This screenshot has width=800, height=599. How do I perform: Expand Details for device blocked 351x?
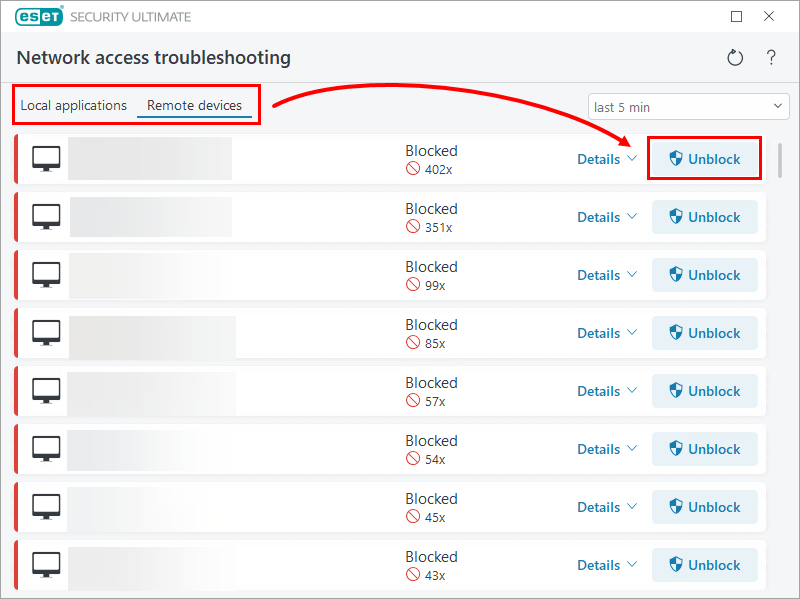606,217
